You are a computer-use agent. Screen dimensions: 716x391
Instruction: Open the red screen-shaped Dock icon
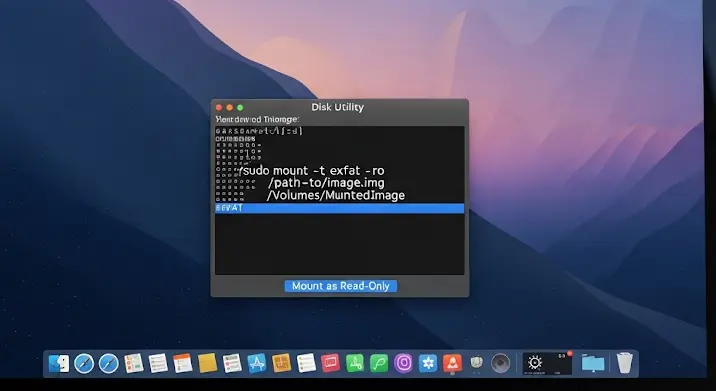point(331,364)
